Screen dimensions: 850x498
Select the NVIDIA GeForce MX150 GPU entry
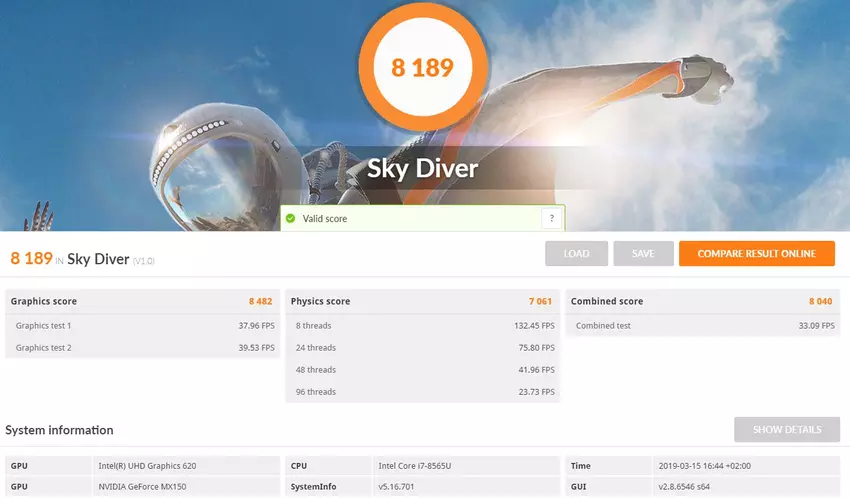click(x=142, y=487)
